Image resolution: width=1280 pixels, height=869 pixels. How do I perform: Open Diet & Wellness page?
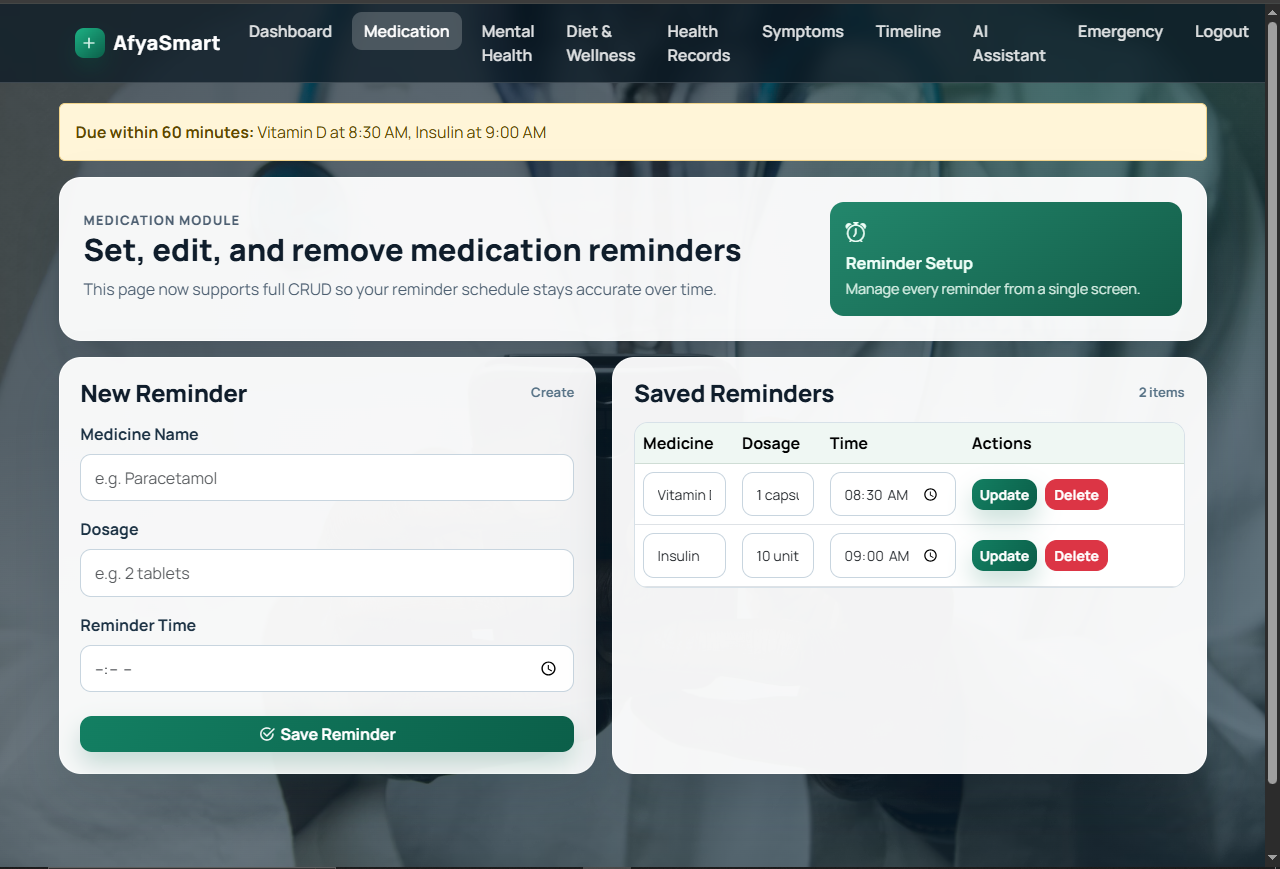pyautogui.click(x=601, y=43)
